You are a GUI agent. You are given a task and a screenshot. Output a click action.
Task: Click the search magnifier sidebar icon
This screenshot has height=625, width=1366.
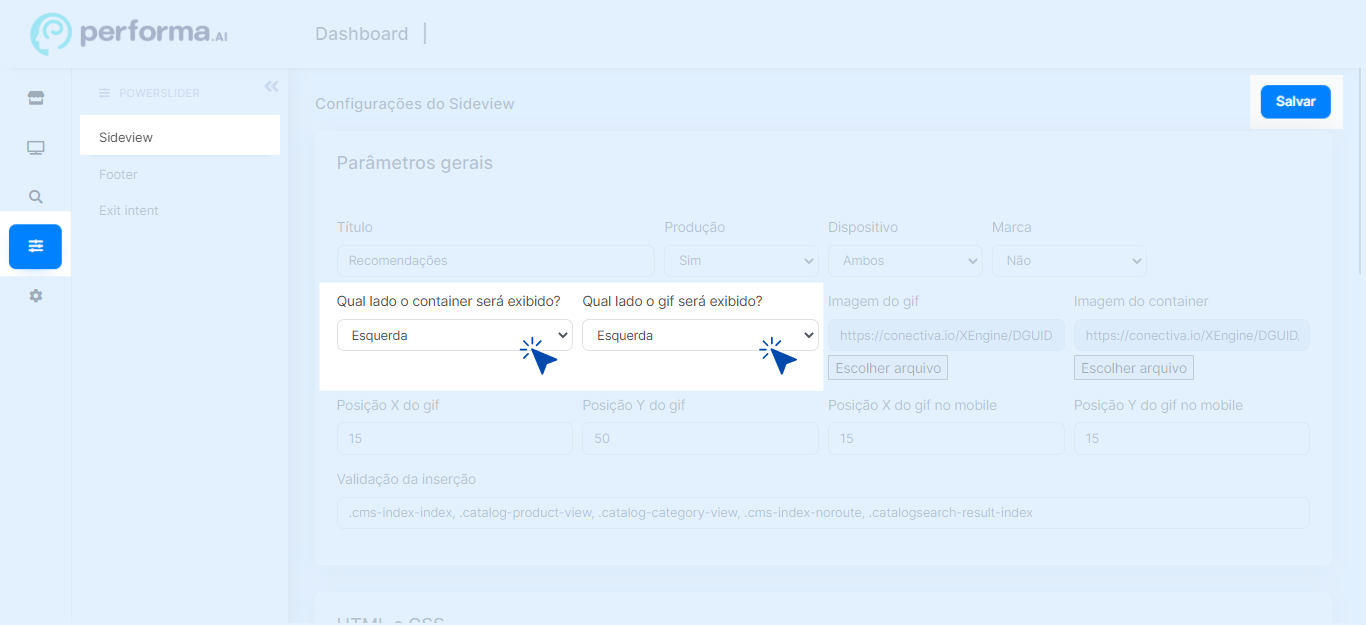36,197
